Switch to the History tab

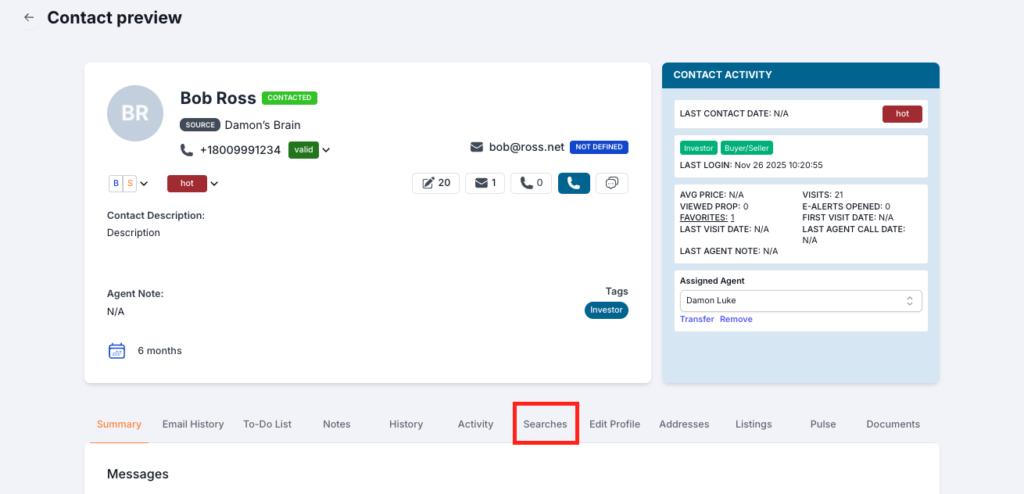click(406, 424)
